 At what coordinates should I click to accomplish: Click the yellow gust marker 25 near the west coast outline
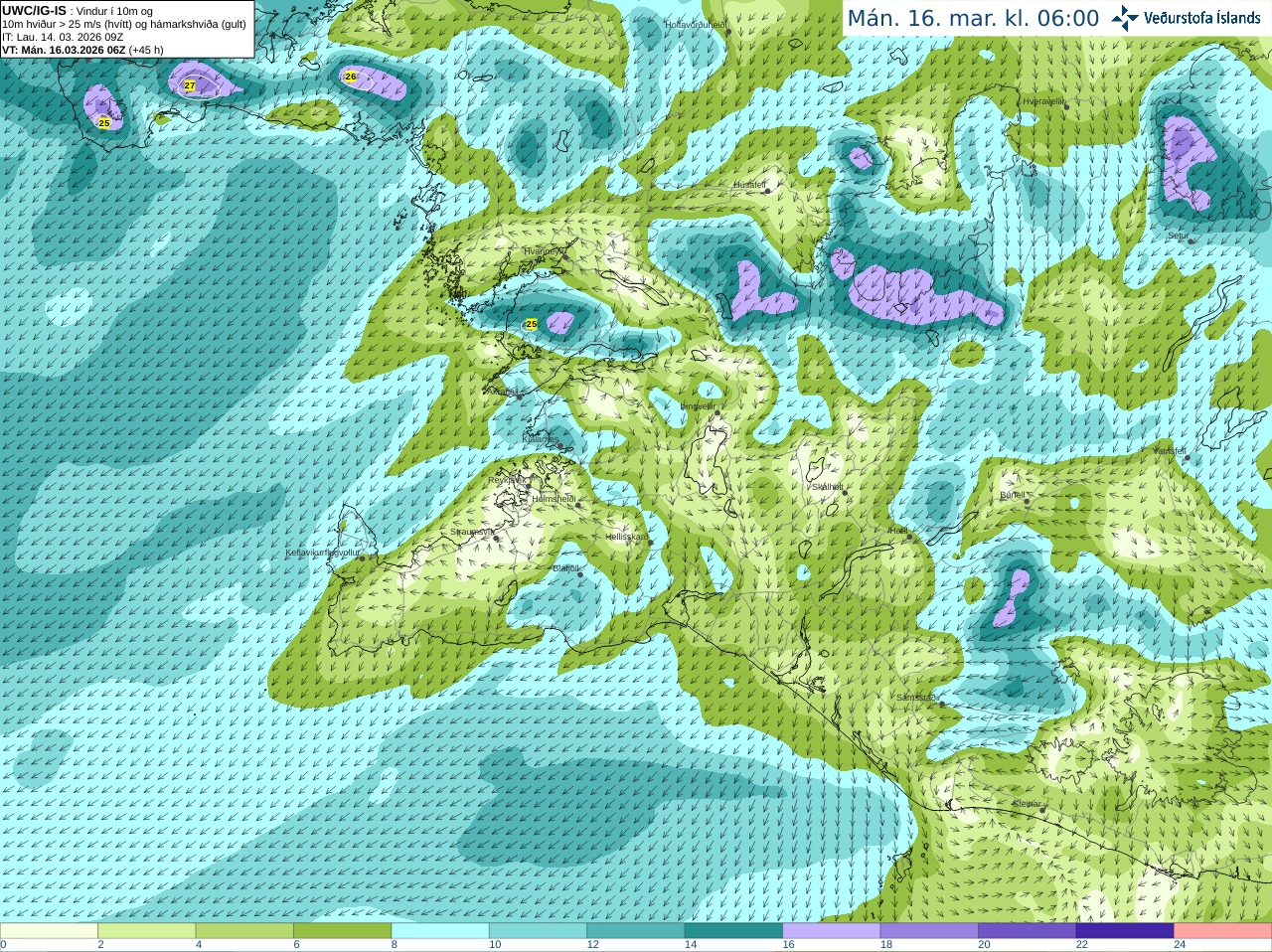[104, 123]
